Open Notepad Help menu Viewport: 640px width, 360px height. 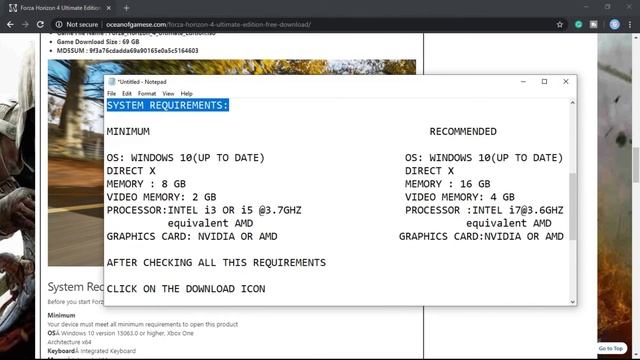(x=187, y=93)
